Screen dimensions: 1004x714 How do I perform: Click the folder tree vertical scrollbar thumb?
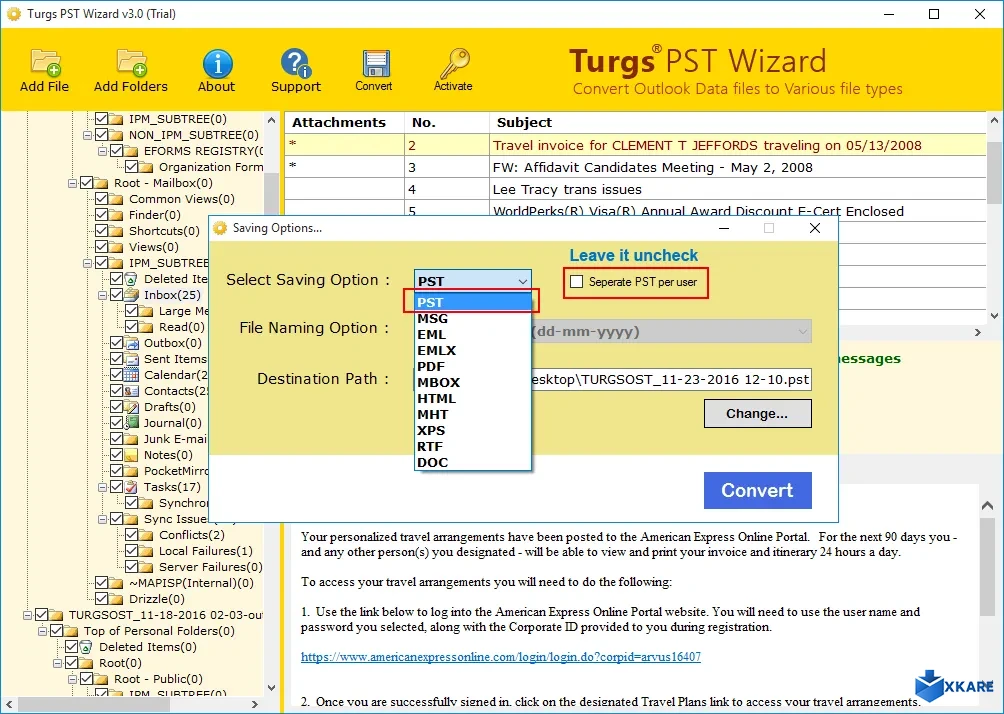click(271, 192)
